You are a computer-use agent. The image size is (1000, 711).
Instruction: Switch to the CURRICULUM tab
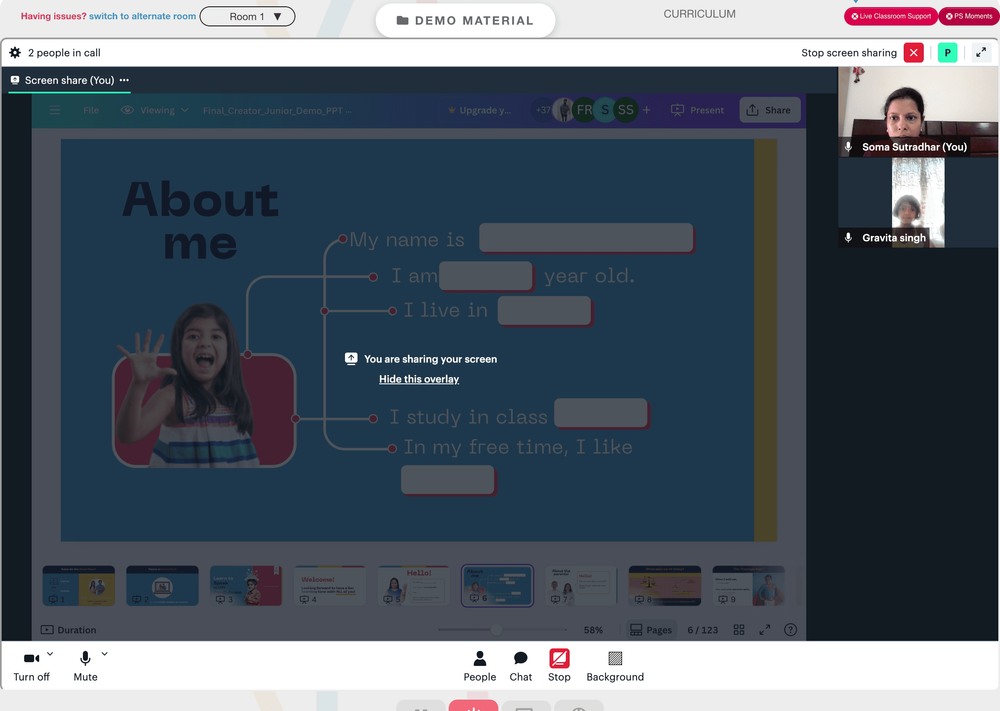tap(699, 14)
